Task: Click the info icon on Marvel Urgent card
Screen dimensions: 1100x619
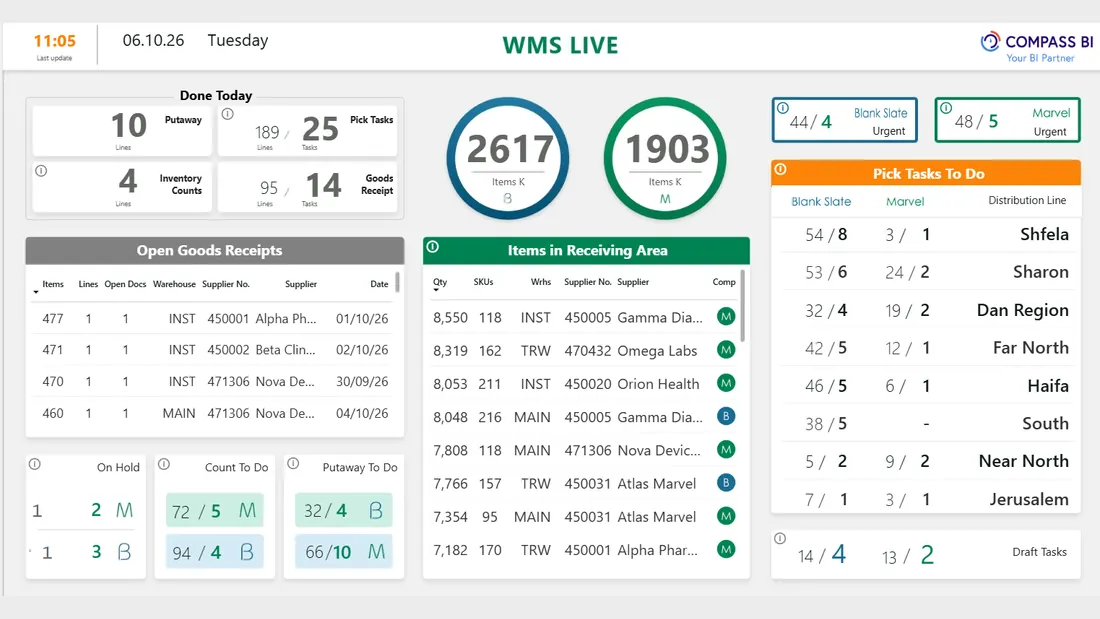Action: [946, 108]
